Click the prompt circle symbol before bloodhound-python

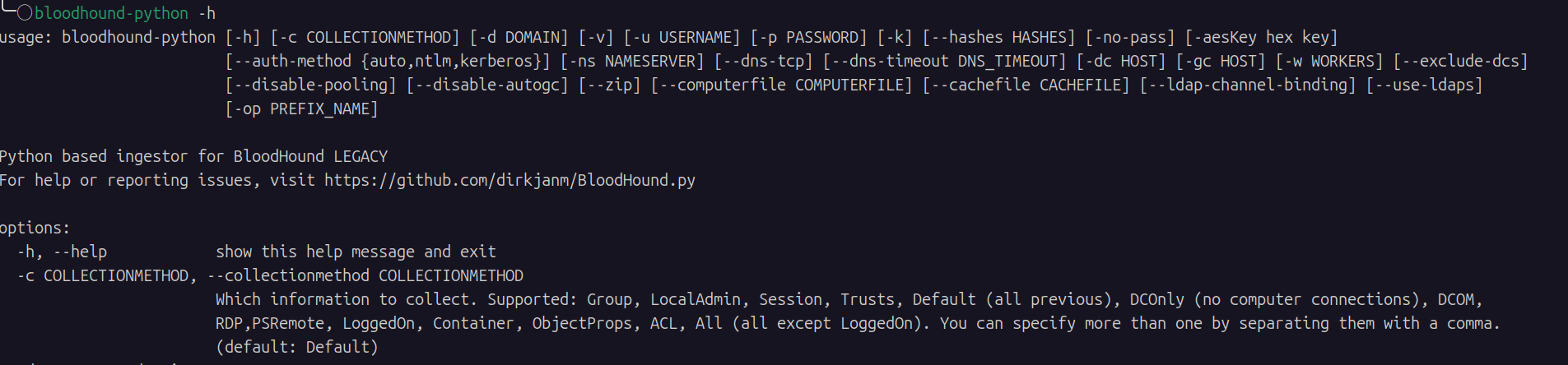tap(25, 12)
